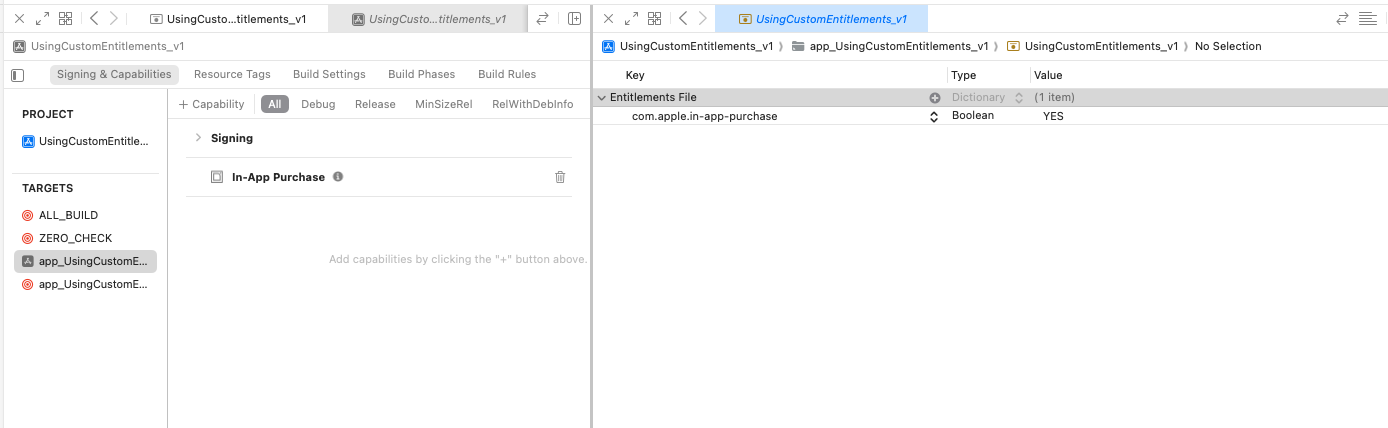Viewport: 1388px width, 428px height.
Task: Change the Boolean type cell
Action: pyautogui.click(x=973, y=116)
